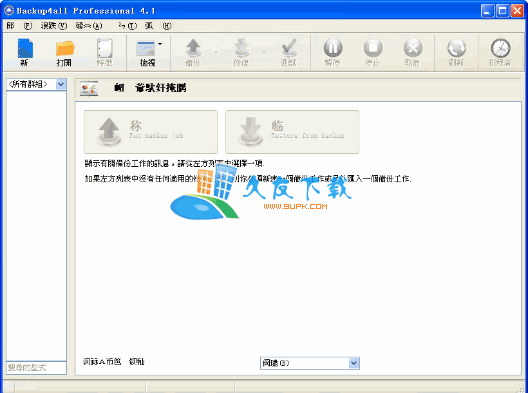Screen dimensions: 528x393
Task: Pause the running backup operation
Action: pyautogui.click(x=333, y=52)
